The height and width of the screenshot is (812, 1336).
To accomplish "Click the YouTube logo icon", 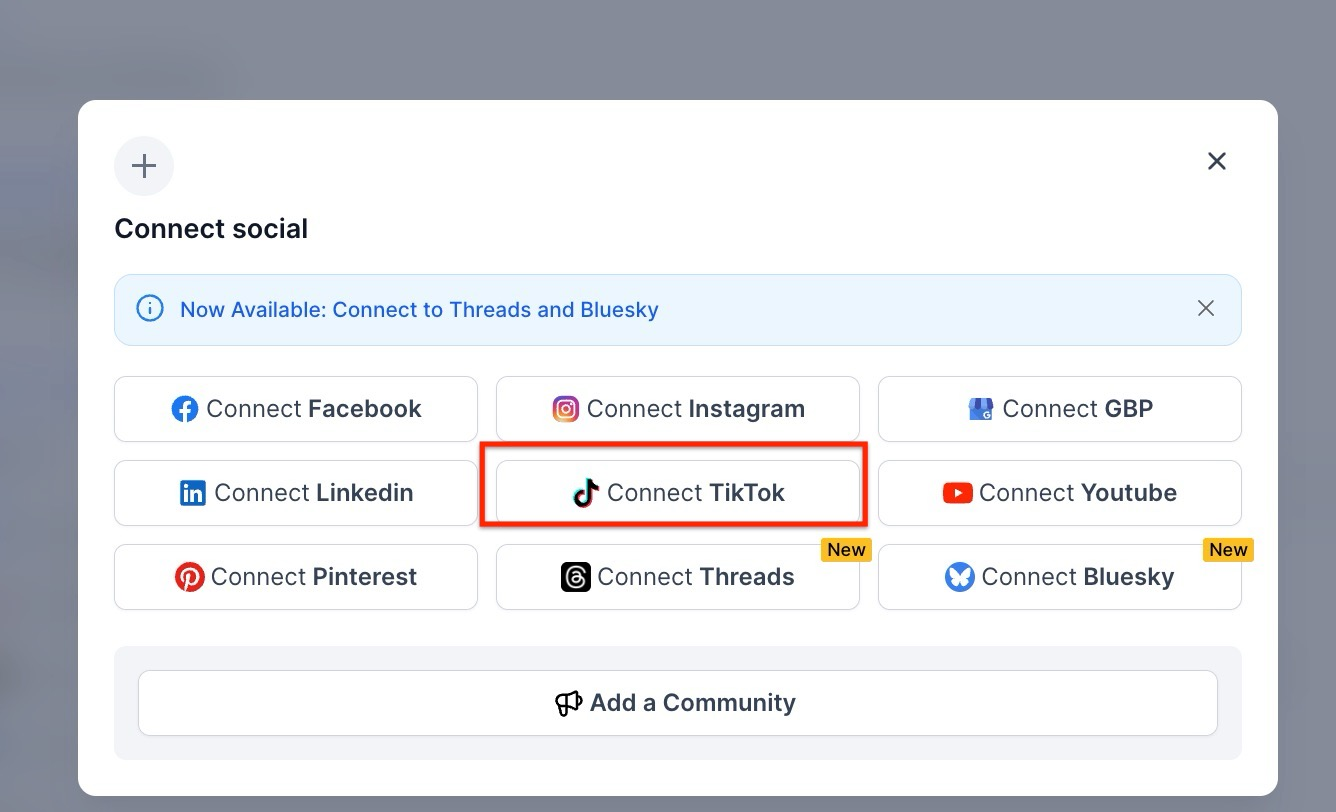I will (957, 493).
